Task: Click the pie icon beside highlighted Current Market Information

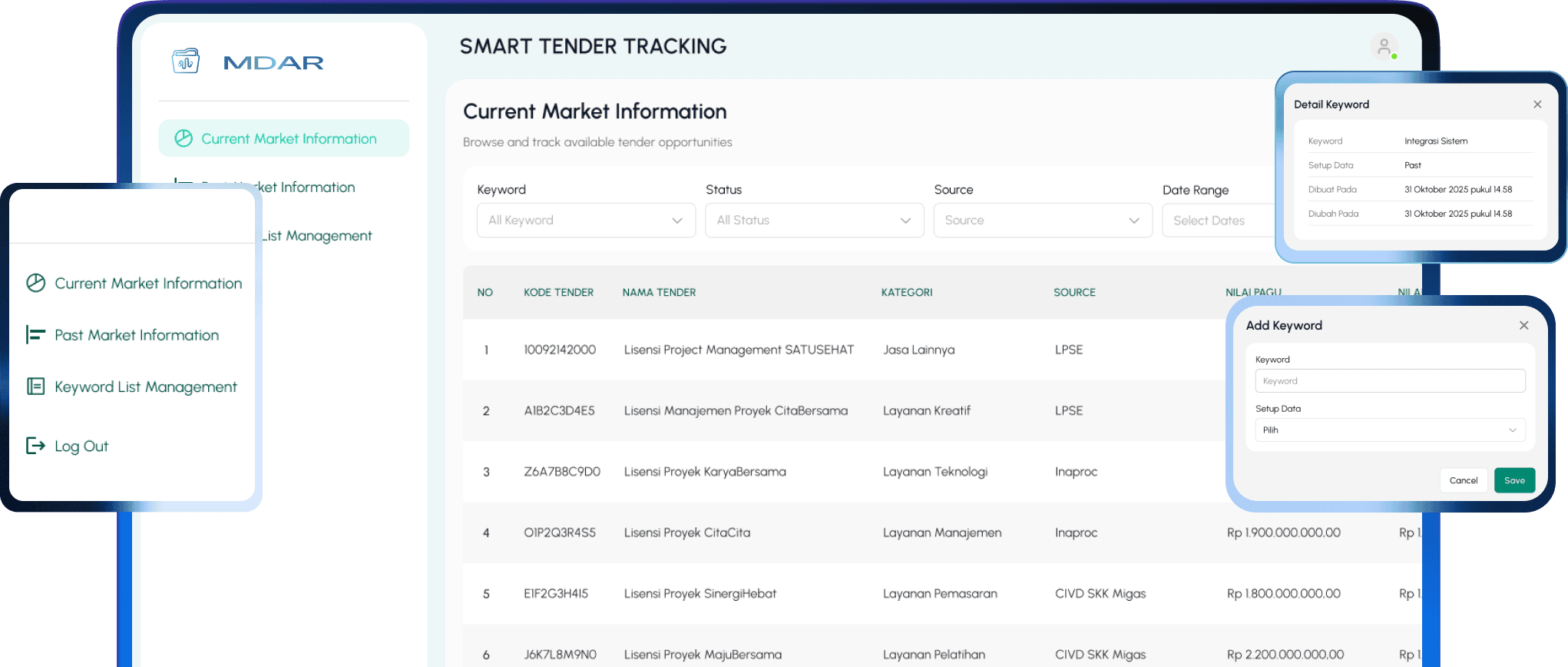Action: (184, 138)
